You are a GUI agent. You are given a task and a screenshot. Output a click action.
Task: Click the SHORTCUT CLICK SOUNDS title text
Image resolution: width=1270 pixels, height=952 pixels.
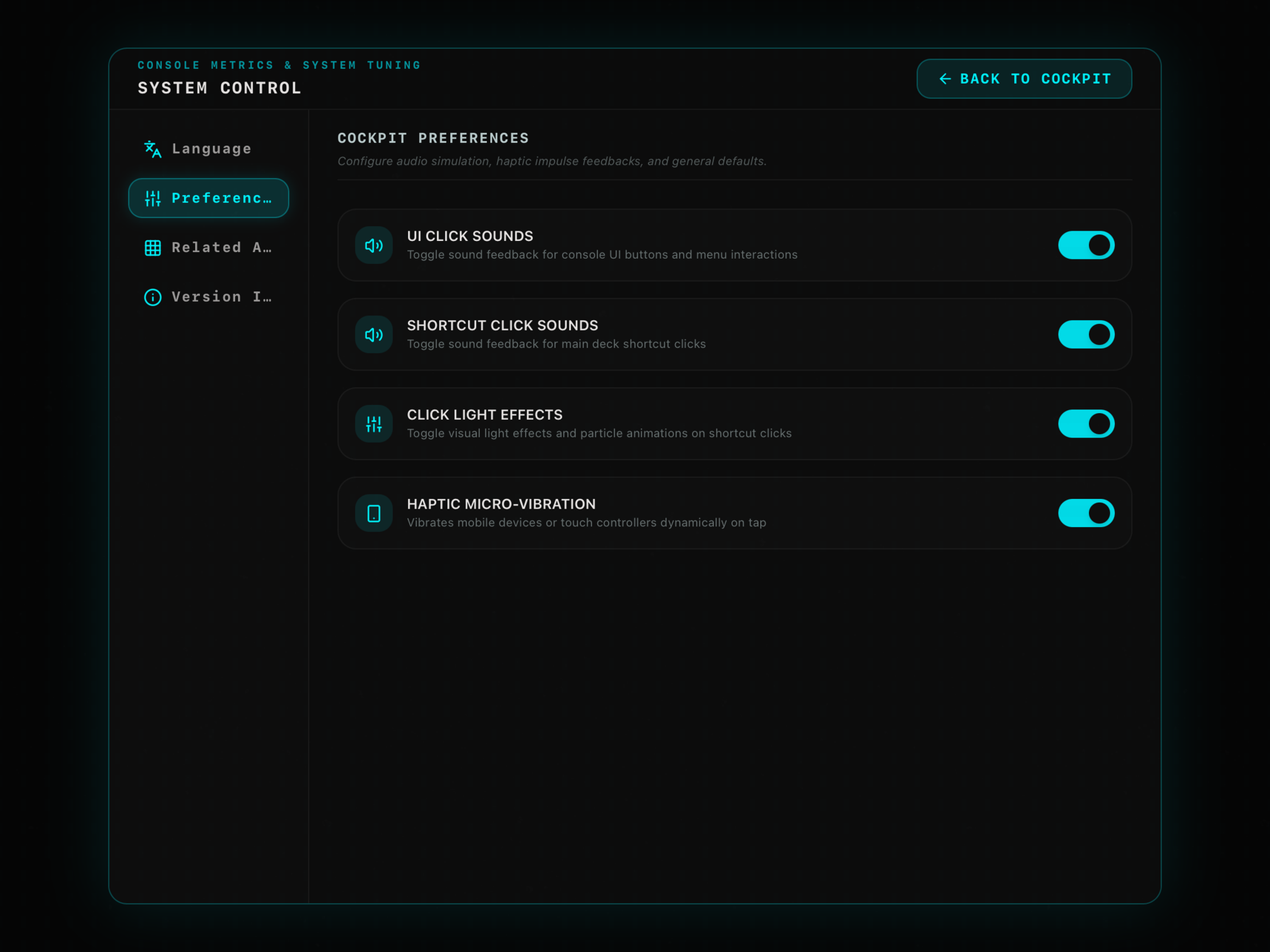click(x=503, y=325)
